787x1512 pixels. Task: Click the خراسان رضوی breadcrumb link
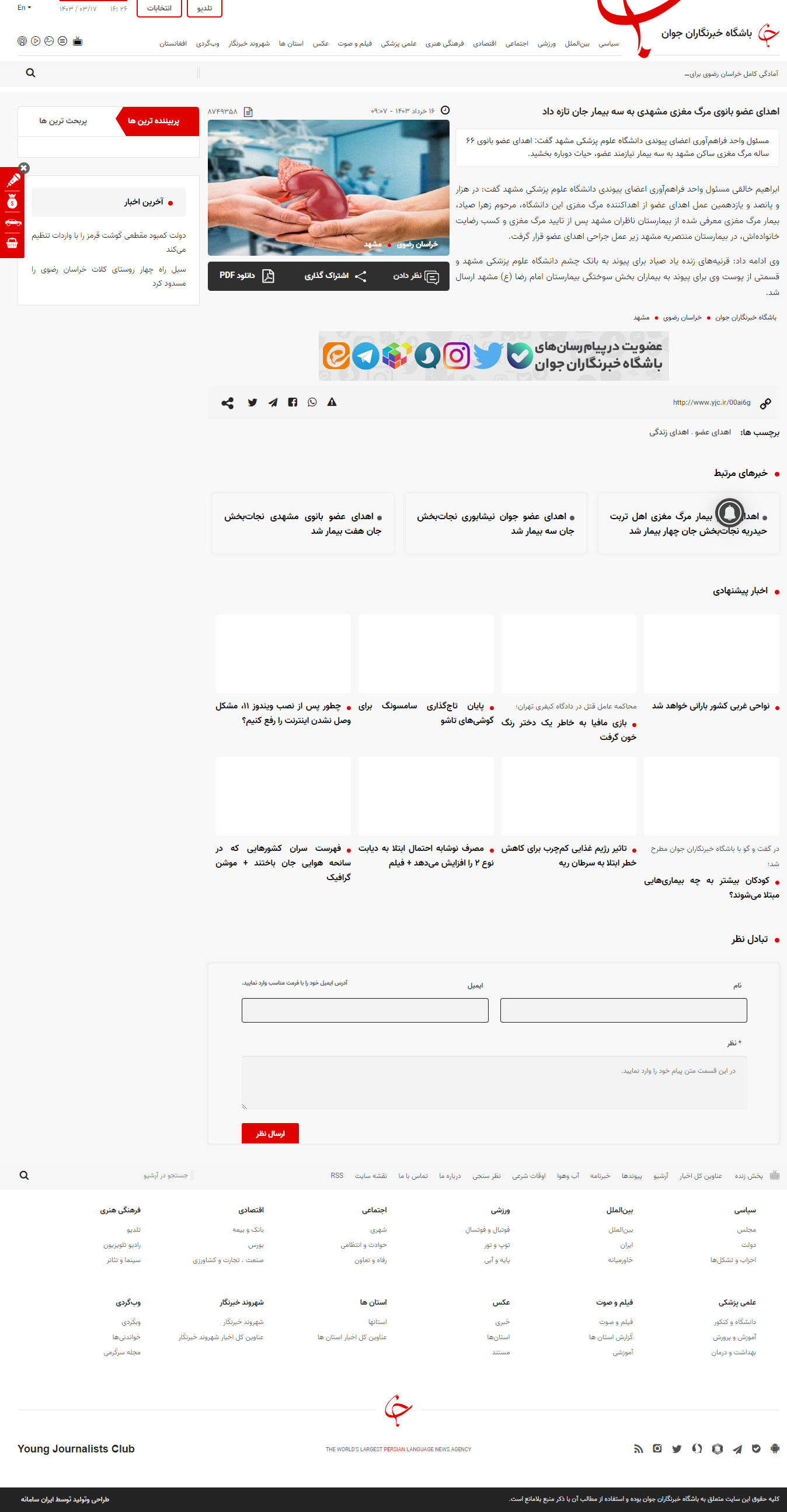pos(682,318)
